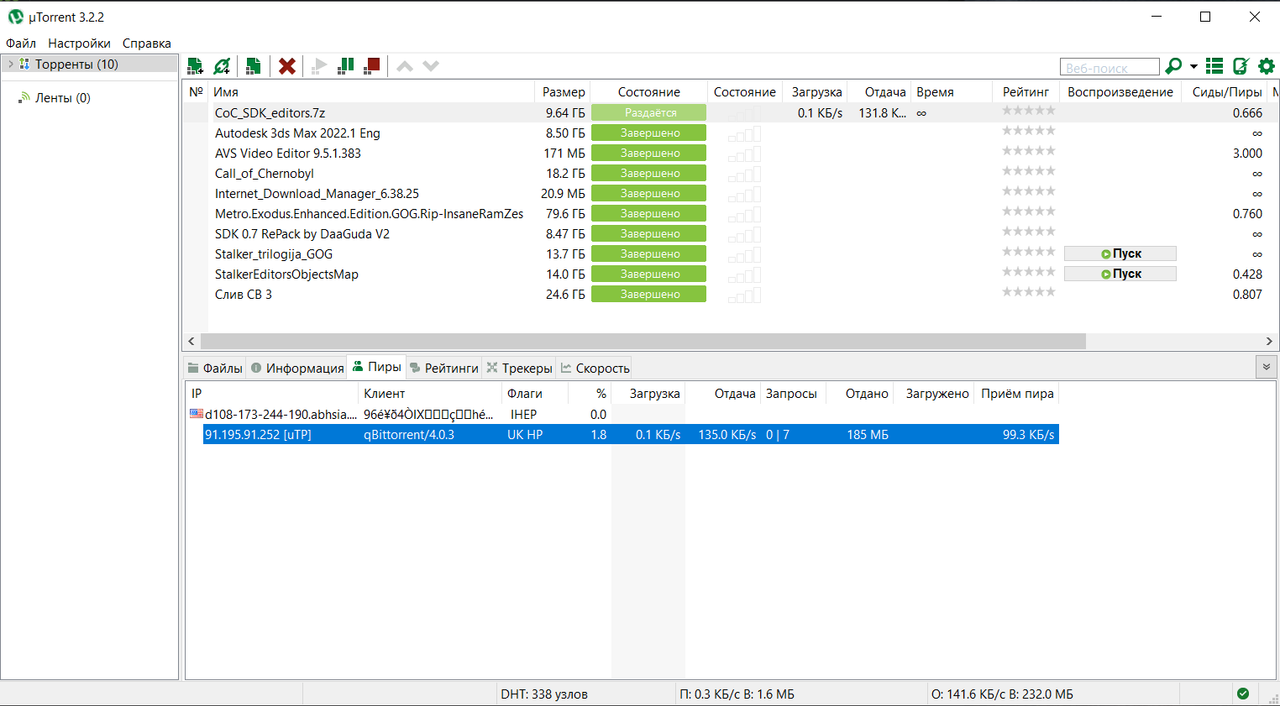Screen dimensions: 1280x706
Task: Click download speed status П: 0.3 КБ/с
Action: 737,694
